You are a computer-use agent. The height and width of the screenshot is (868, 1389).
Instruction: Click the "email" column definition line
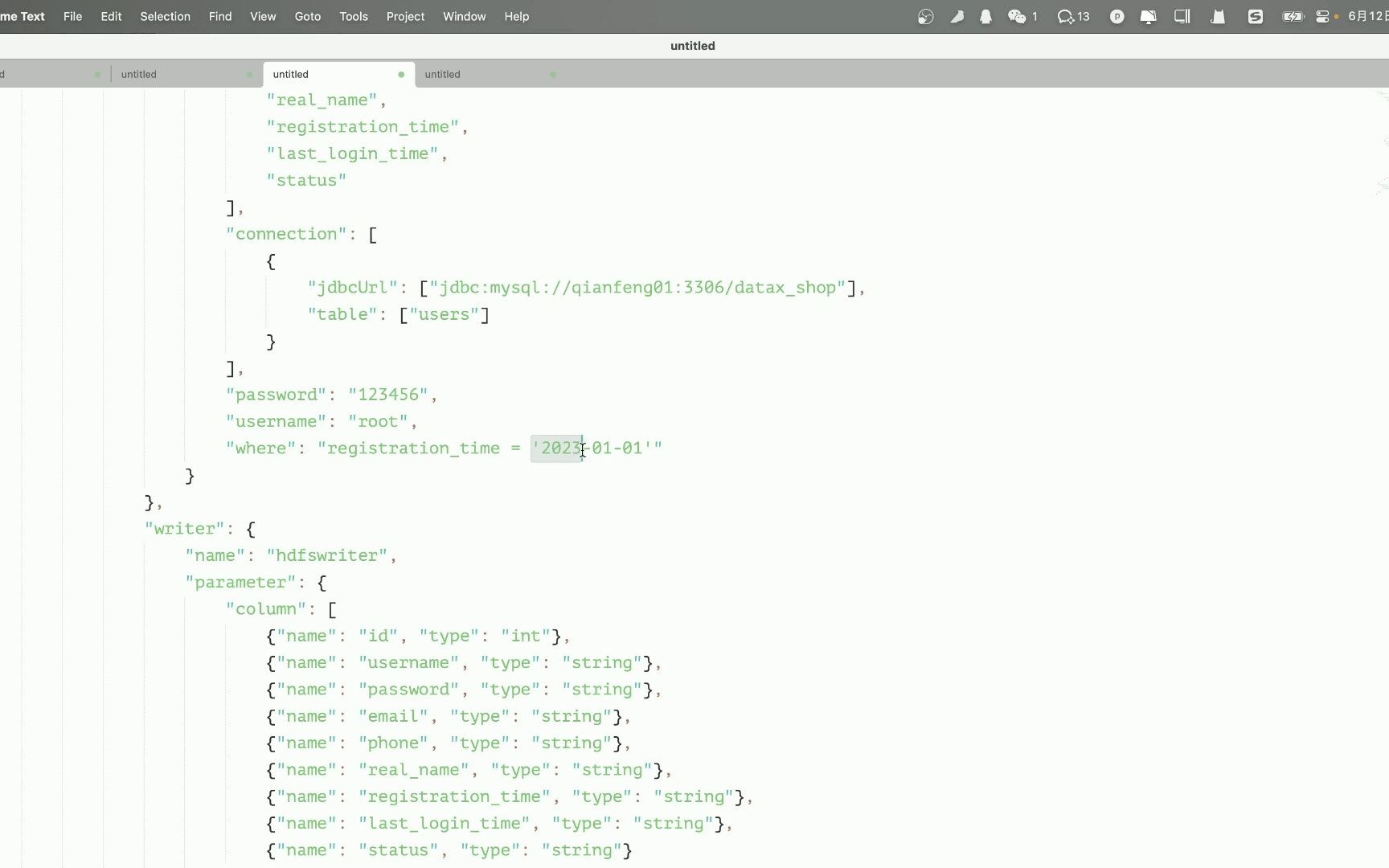click(449, 716)
